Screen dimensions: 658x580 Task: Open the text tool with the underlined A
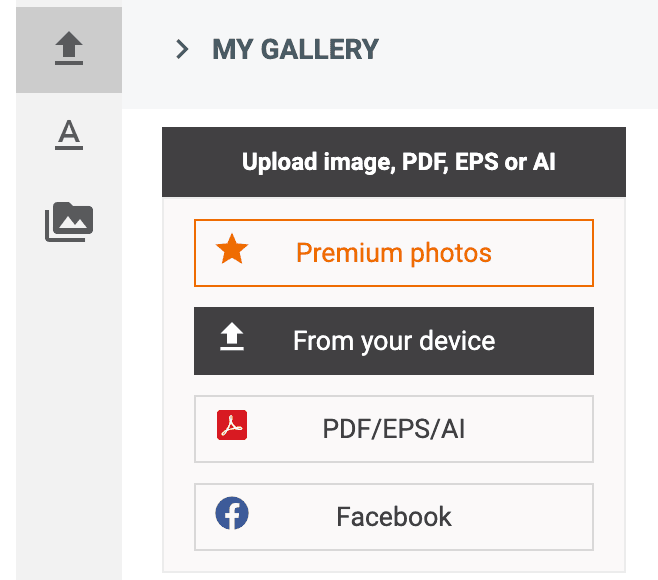point(69,135)
